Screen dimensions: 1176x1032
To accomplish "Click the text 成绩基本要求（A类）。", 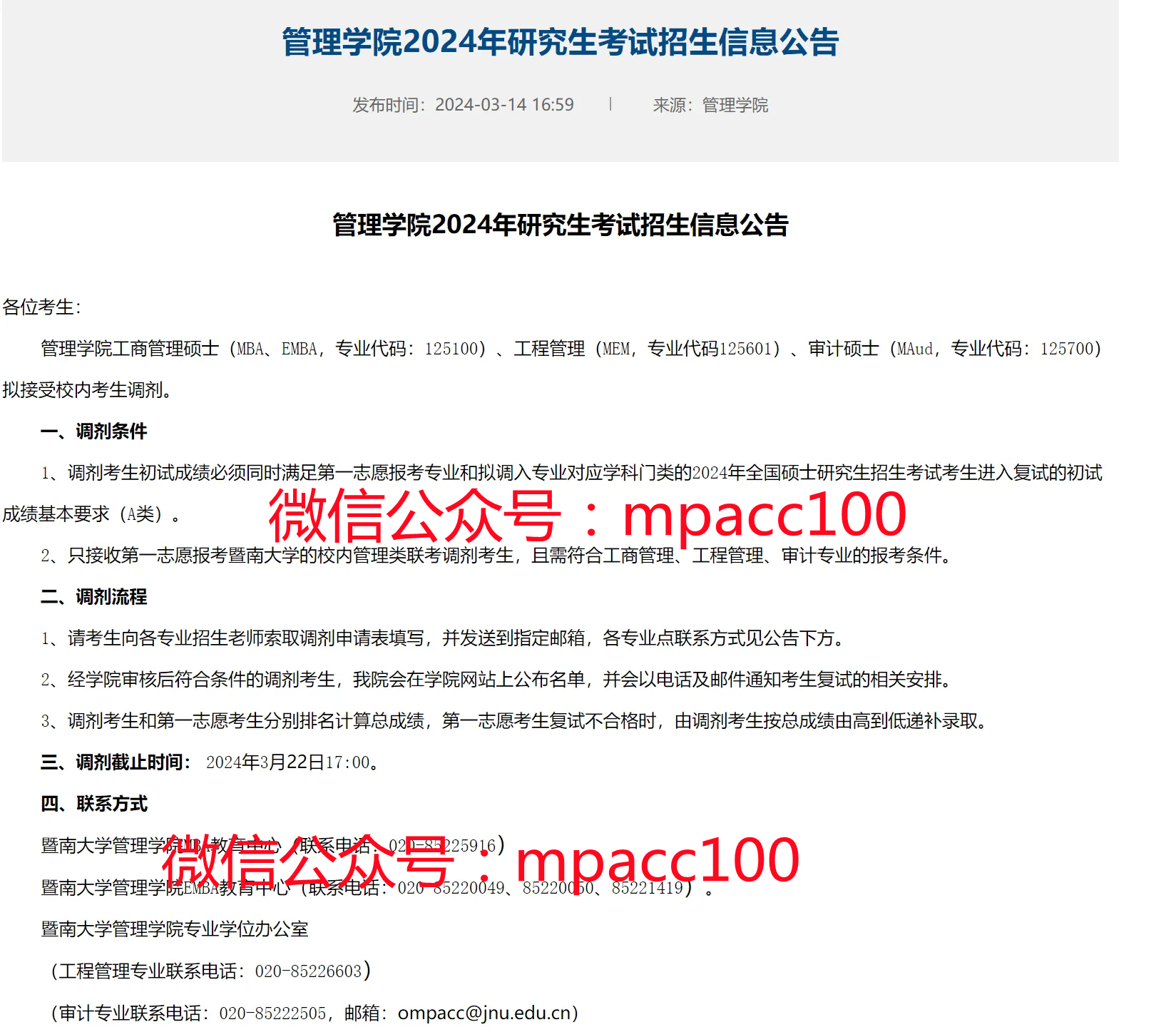I will point(91,514).
